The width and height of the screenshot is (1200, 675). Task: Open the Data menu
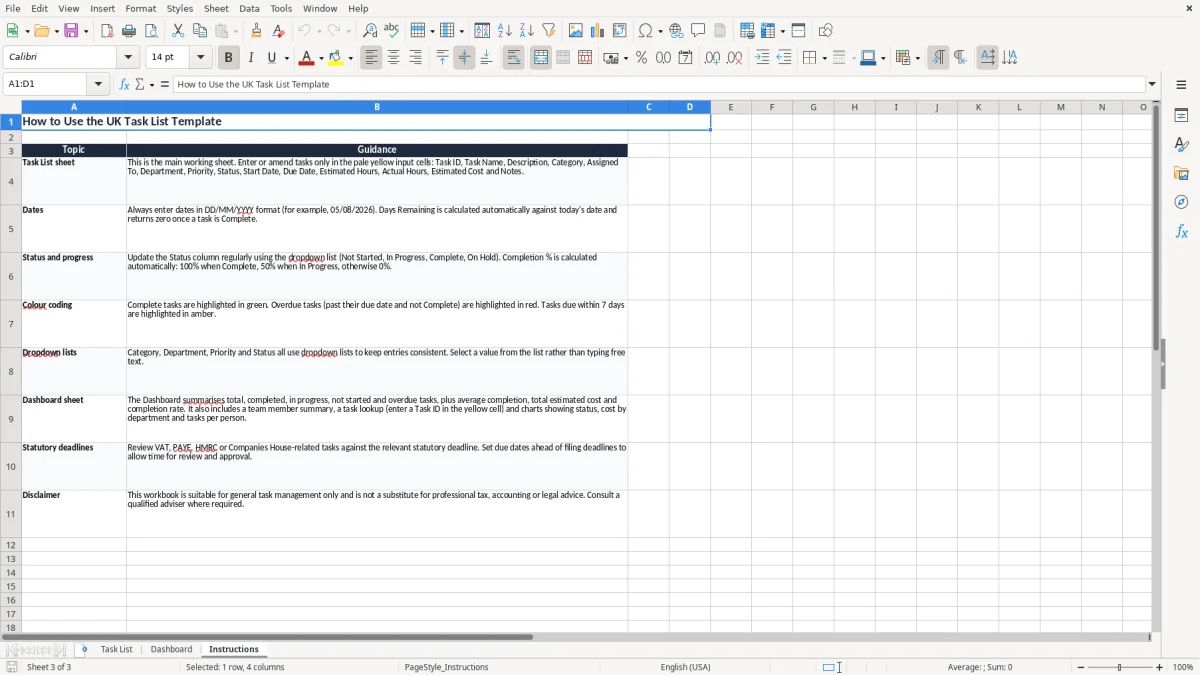(249, 8)
